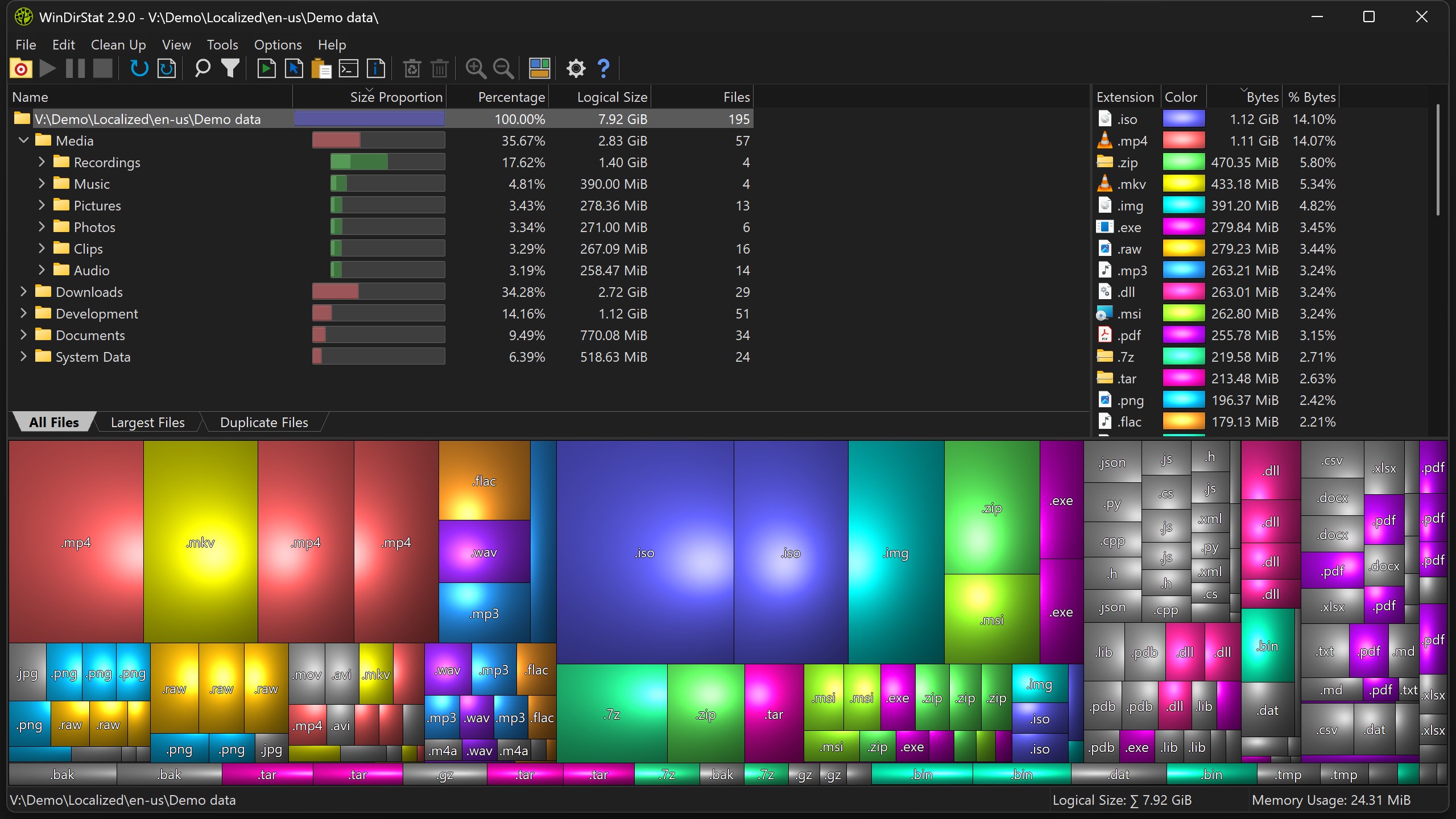Click the Open item green-arrow icon
The width and height of the screenshot is (1456, 819).
click(x=266, y=69)
